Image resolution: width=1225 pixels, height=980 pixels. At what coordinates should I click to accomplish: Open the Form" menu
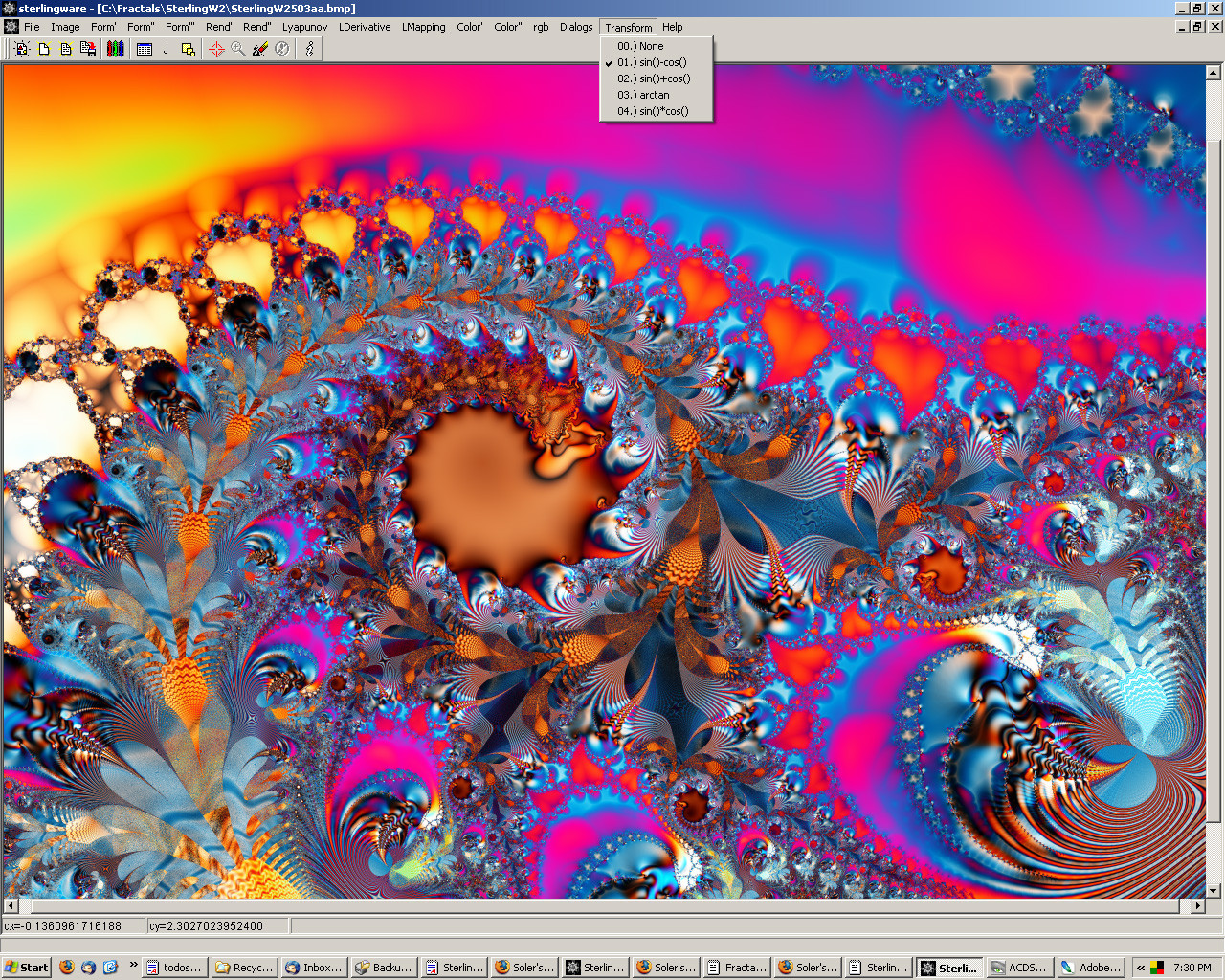(x=141, y=27)
